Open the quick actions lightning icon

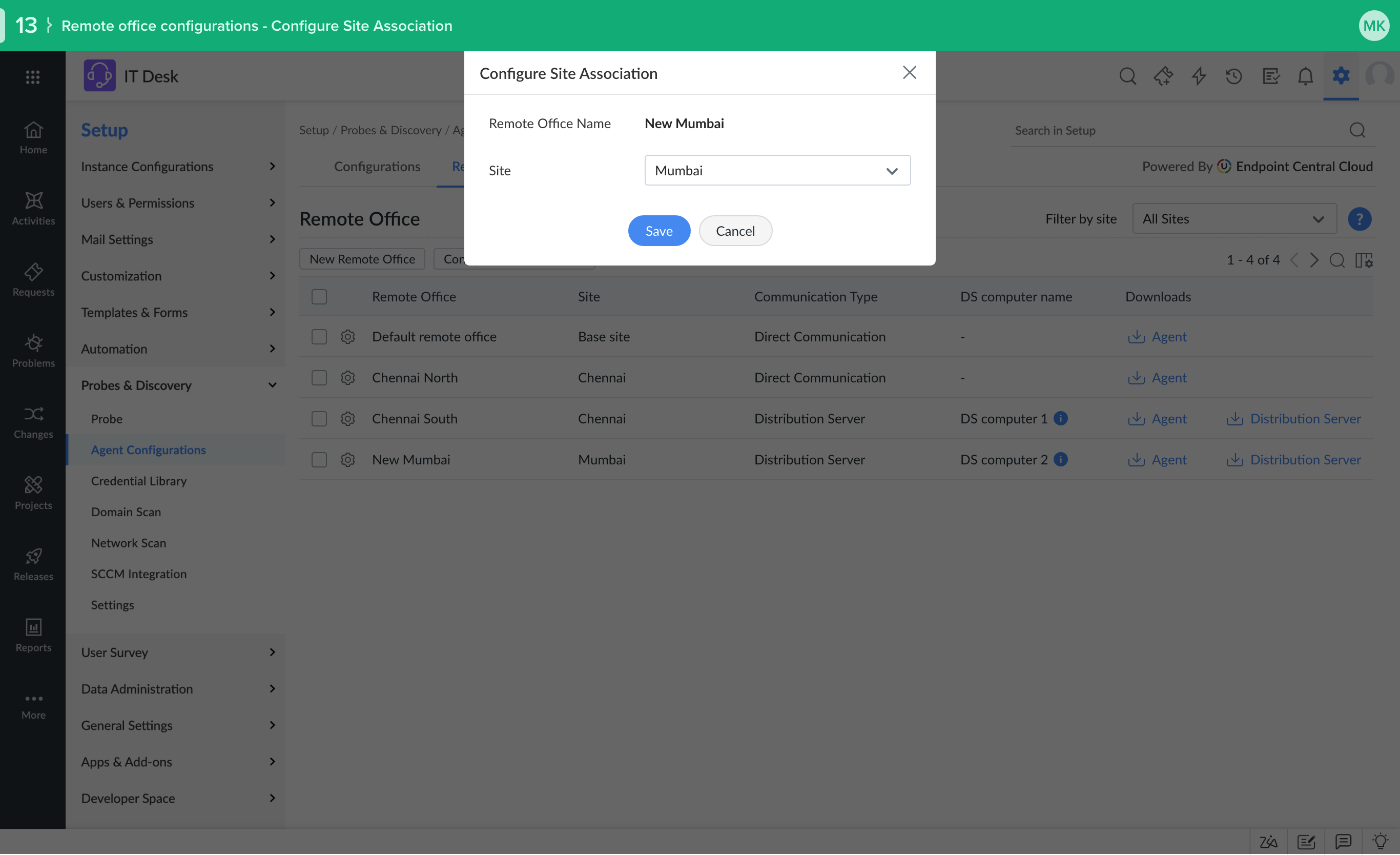click(1199, 76)
